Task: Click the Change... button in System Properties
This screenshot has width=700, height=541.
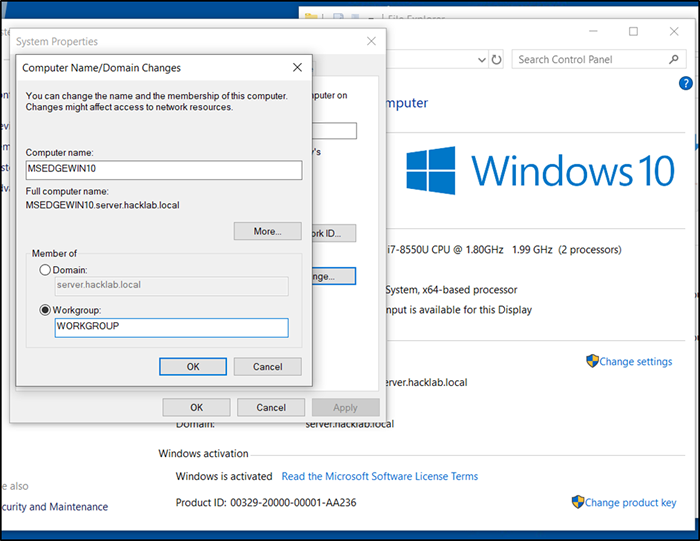Action: [334, 276]
